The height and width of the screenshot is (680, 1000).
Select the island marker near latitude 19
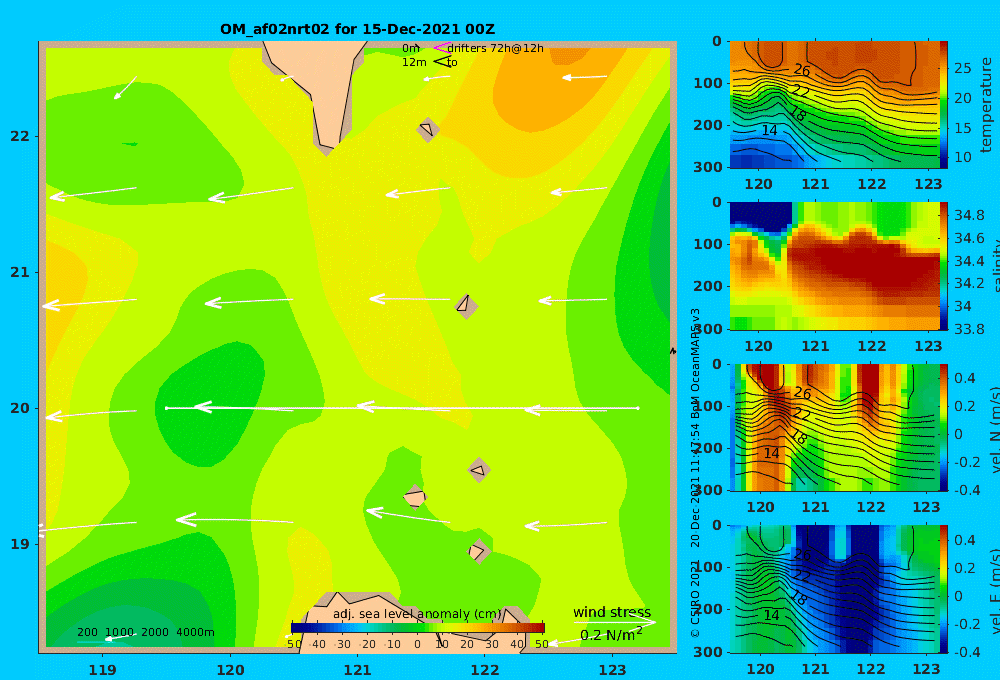point(478,551)
